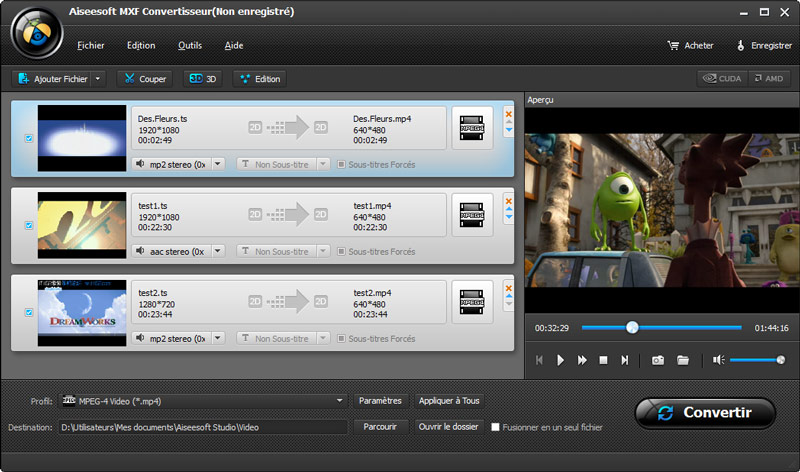Enable Sous-titres Forcés for Des.Fleurs.ts
This screenshot has width=800, height=472.
[x=341, y=164]
